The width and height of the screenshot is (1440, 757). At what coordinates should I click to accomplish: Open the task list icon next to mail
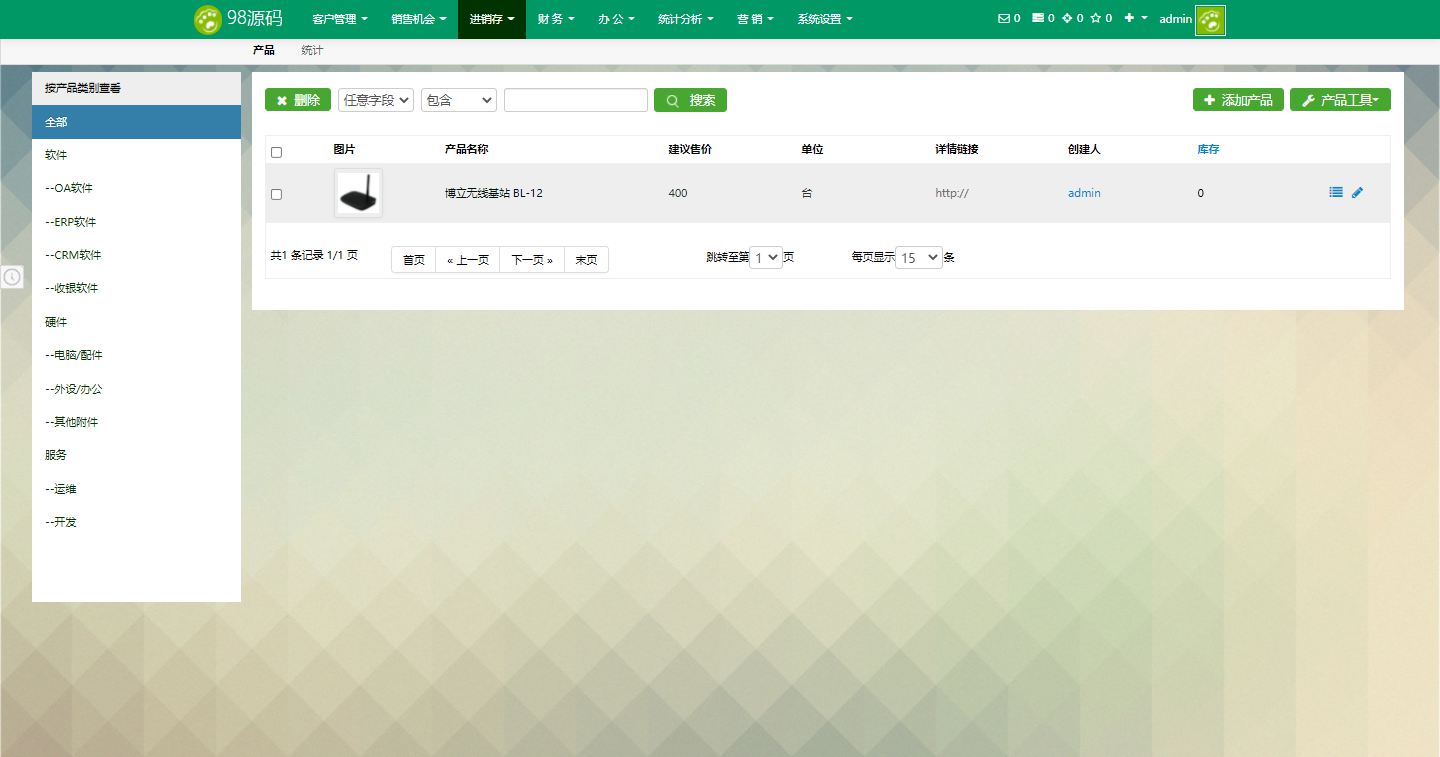[1037, 18]
